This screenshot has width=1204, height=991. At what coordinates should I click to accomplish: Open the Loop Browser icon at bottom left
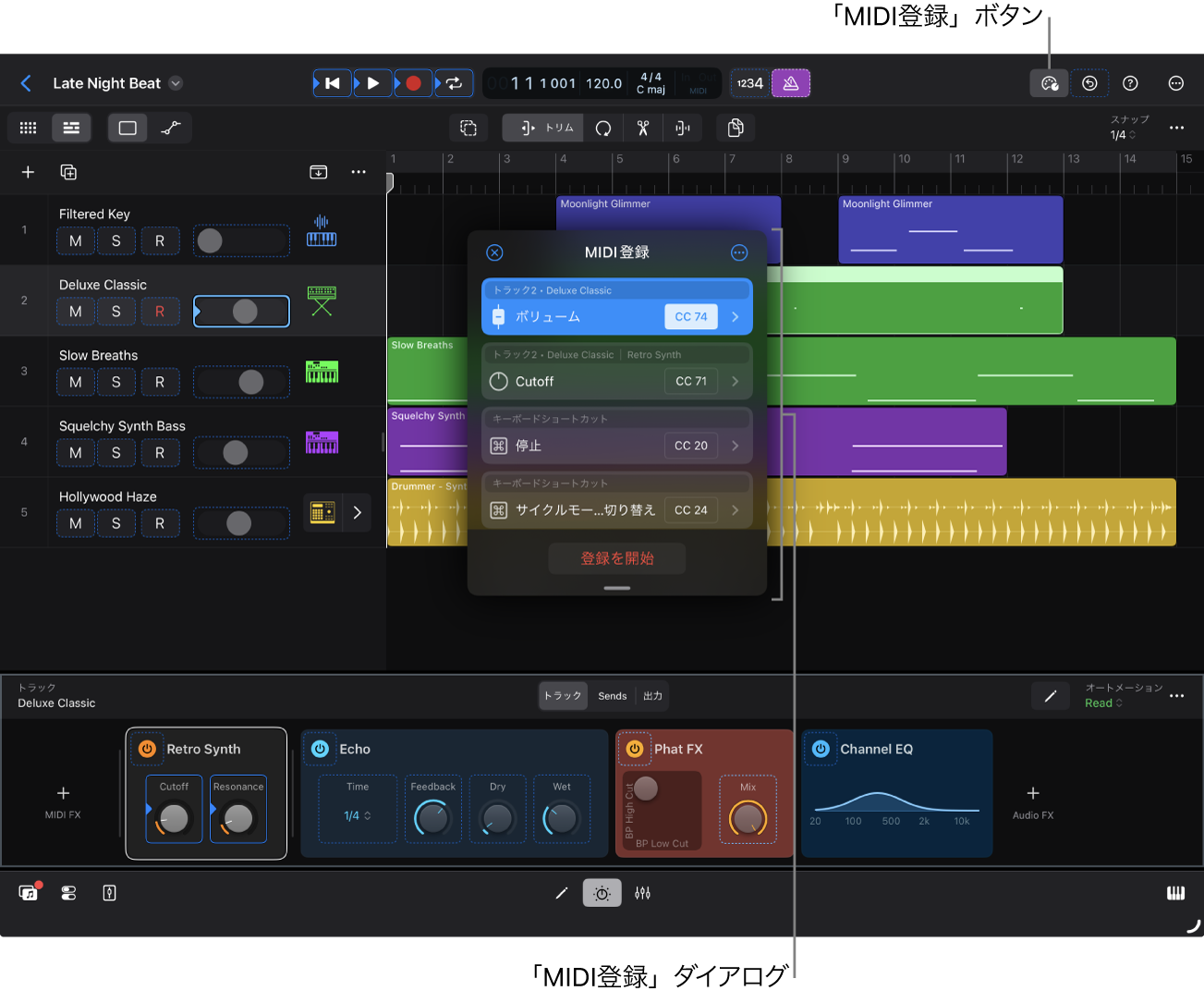28,892
